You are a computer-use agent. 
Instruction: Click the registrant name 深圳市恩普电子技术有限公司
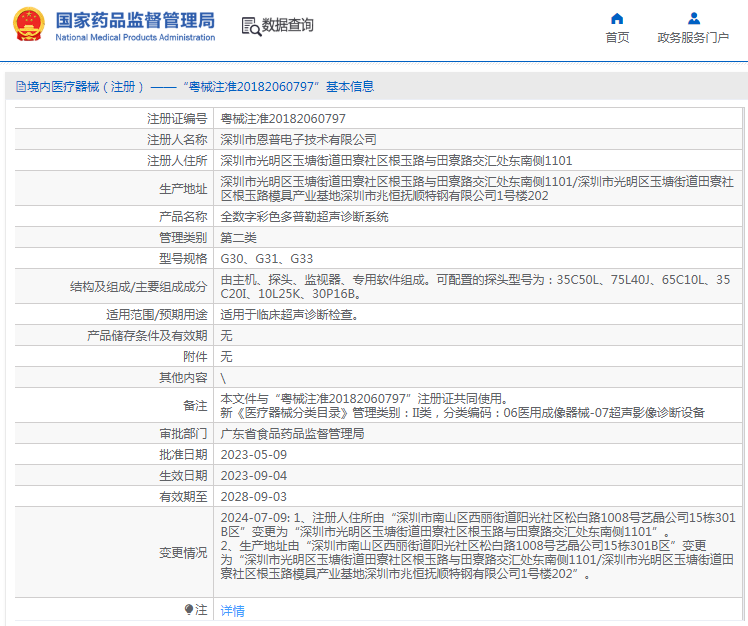298,139
